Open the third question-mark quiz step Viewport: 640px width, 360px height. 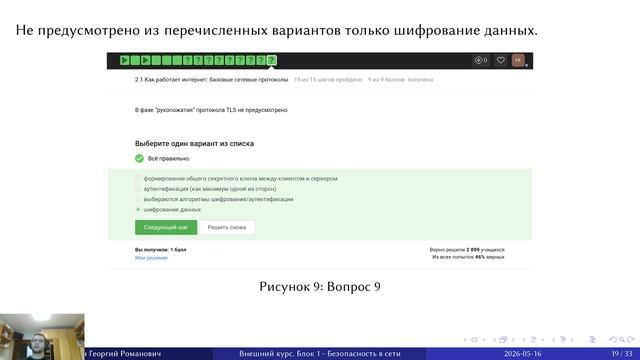[209, 60]
